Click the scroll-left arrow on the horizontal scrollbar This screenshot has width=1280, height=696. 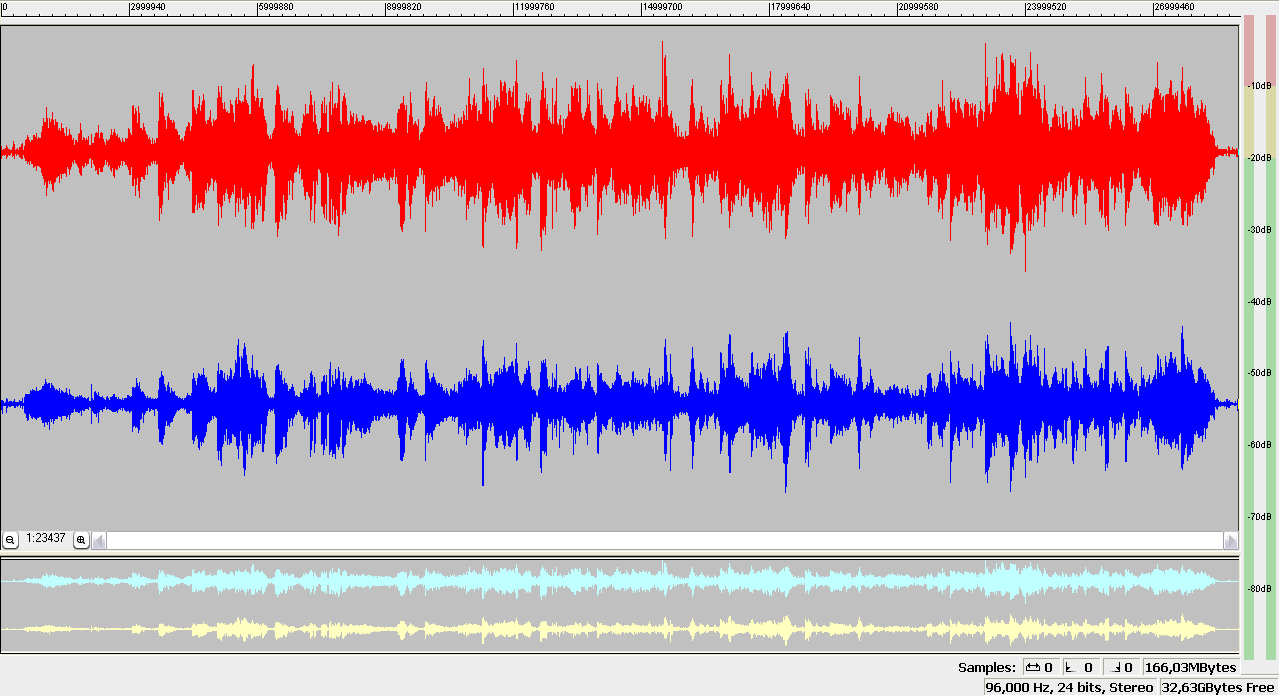99,540
